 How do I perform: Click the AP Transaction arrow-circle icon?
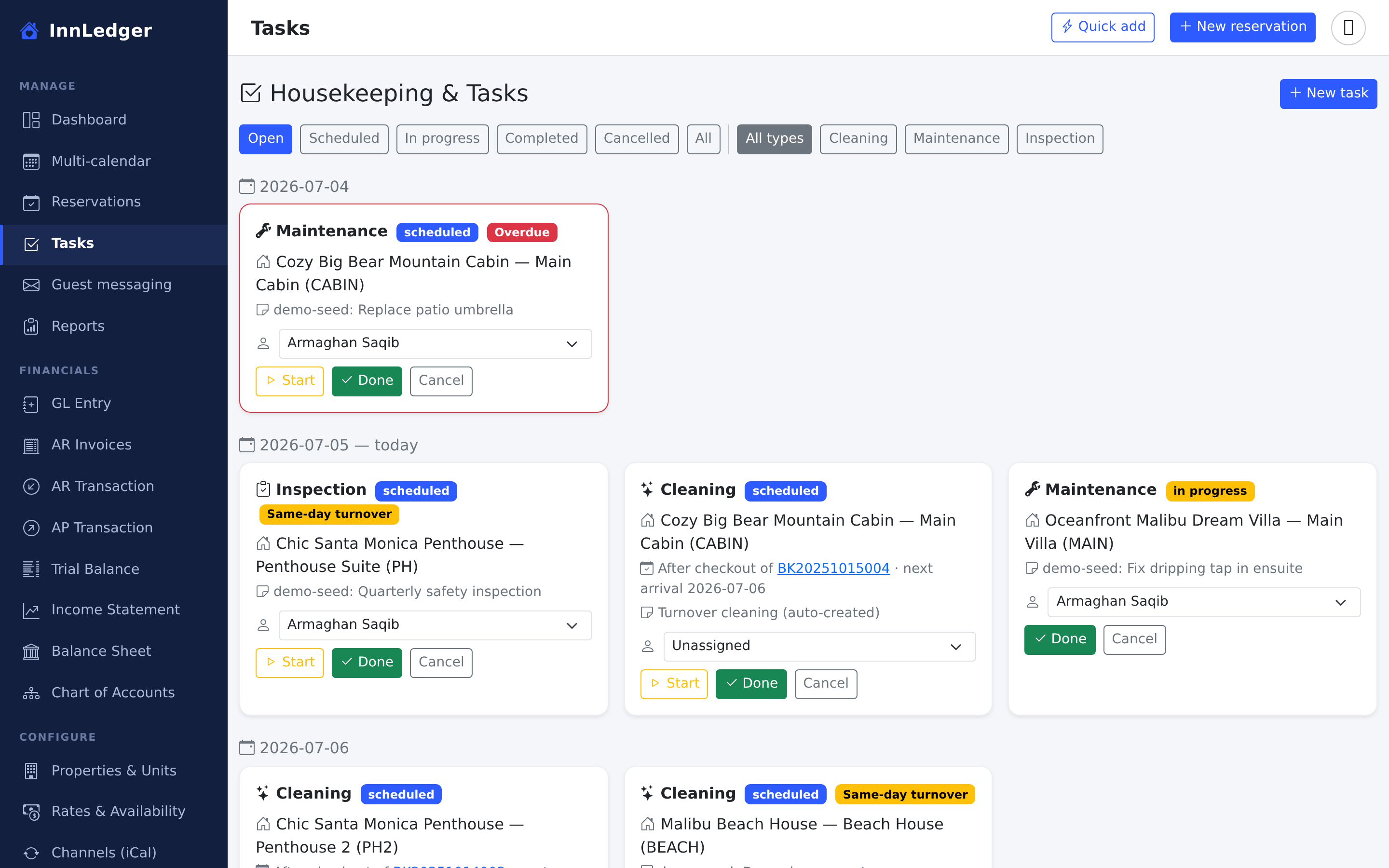point(31,528)
